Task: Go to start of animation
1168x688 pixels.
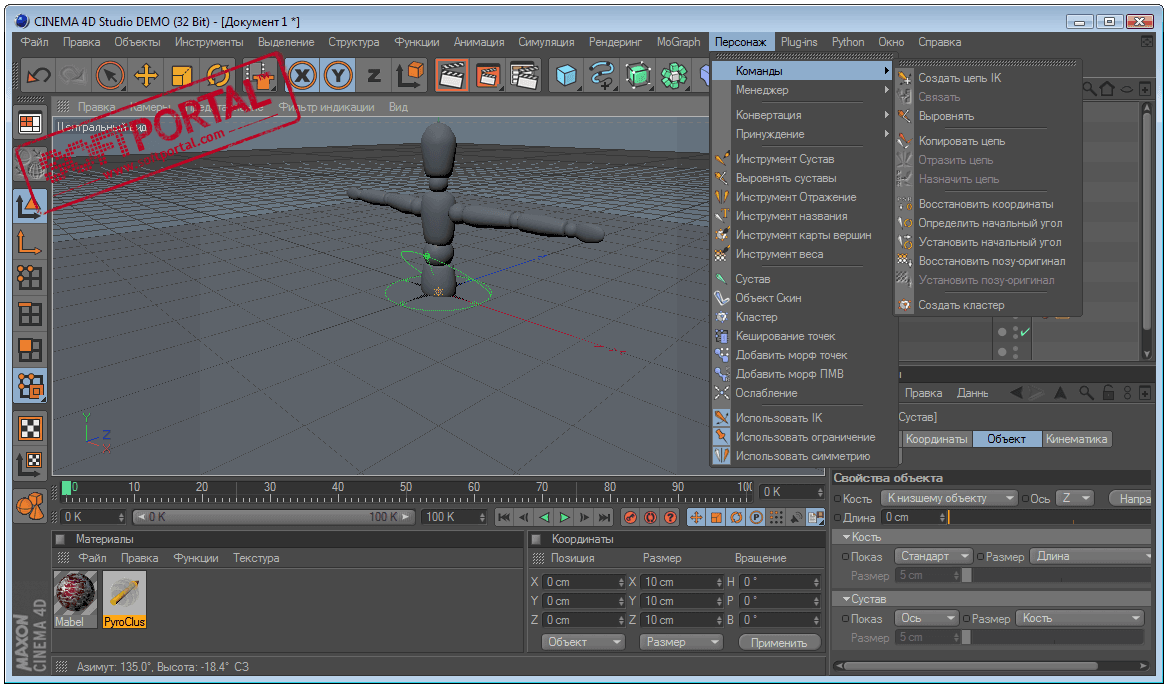Action: 504,517
